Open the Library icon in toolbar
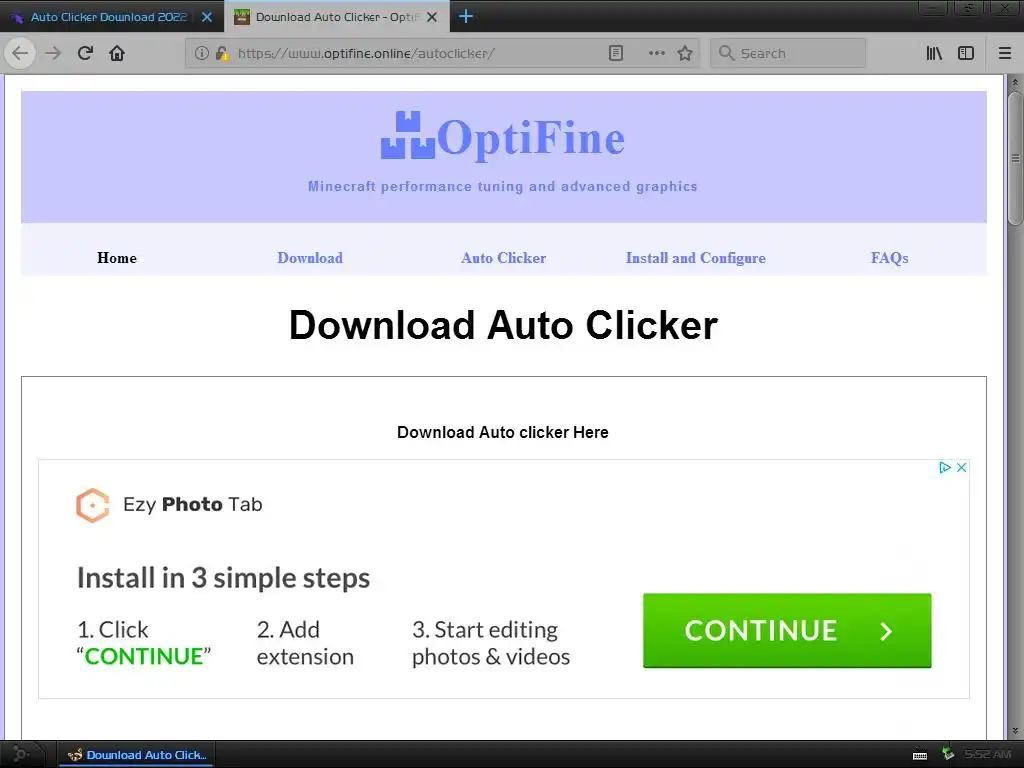The image size is (1024, 768). click(x=934, y=54)
